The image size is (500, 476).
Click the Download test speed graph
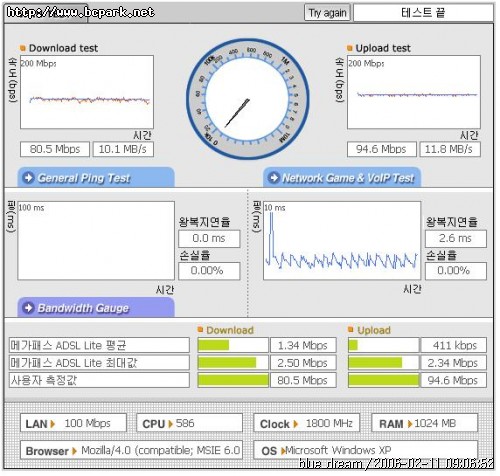tap(87, 92)
